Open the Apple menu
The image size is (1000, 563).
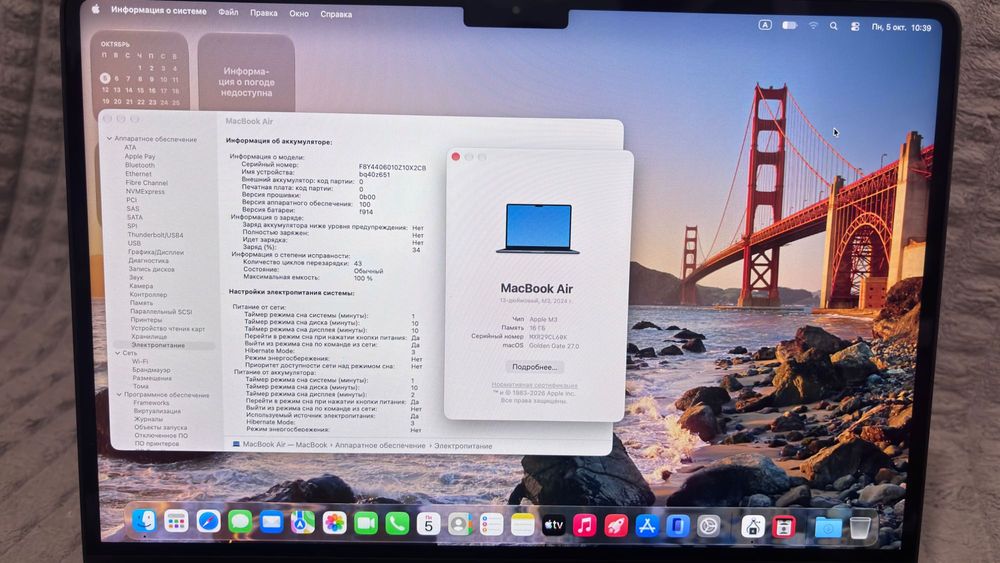pyautogui.click(x=96, y=9)
